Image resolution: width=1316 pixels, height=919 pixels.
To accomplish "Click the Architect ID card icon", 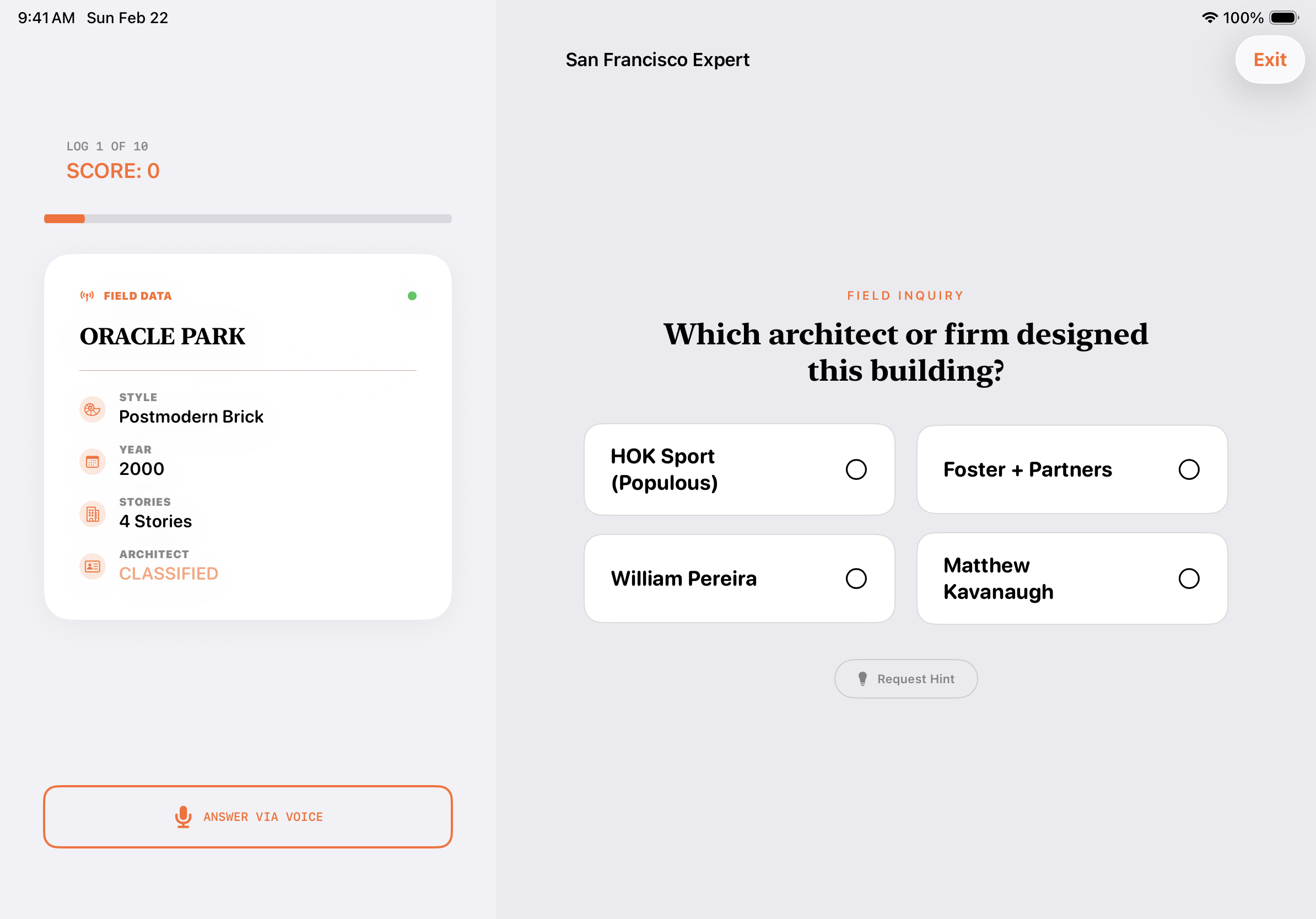I will [x=92, y=566].
